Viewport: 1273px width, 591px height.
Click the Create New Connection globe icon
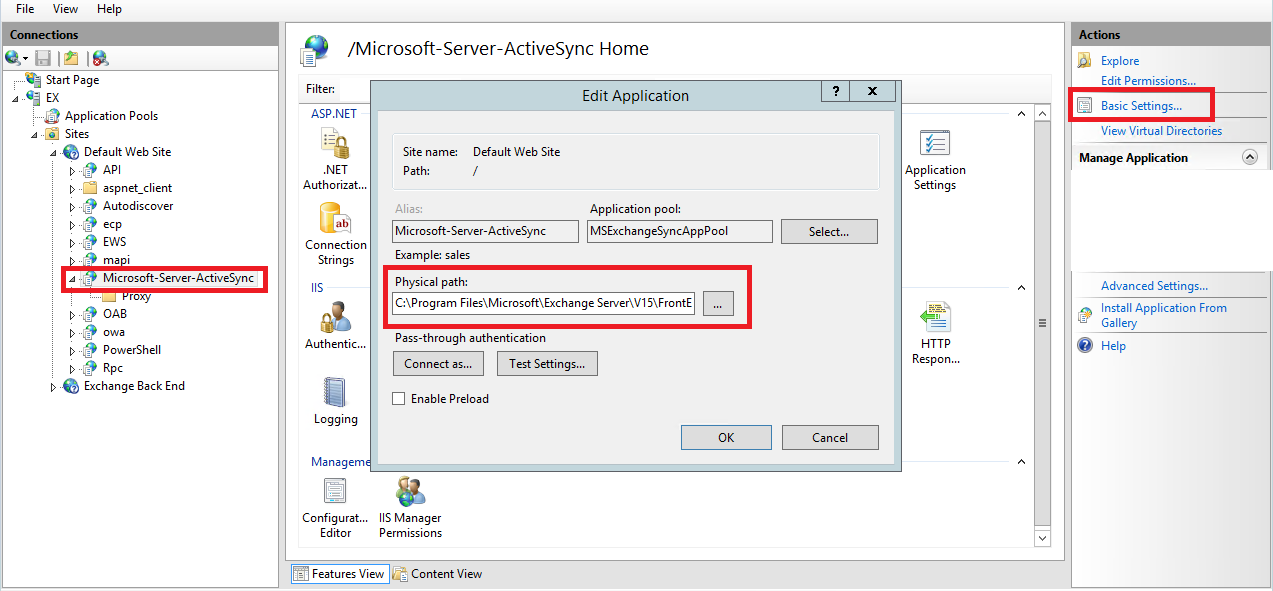tap(12, 59)
